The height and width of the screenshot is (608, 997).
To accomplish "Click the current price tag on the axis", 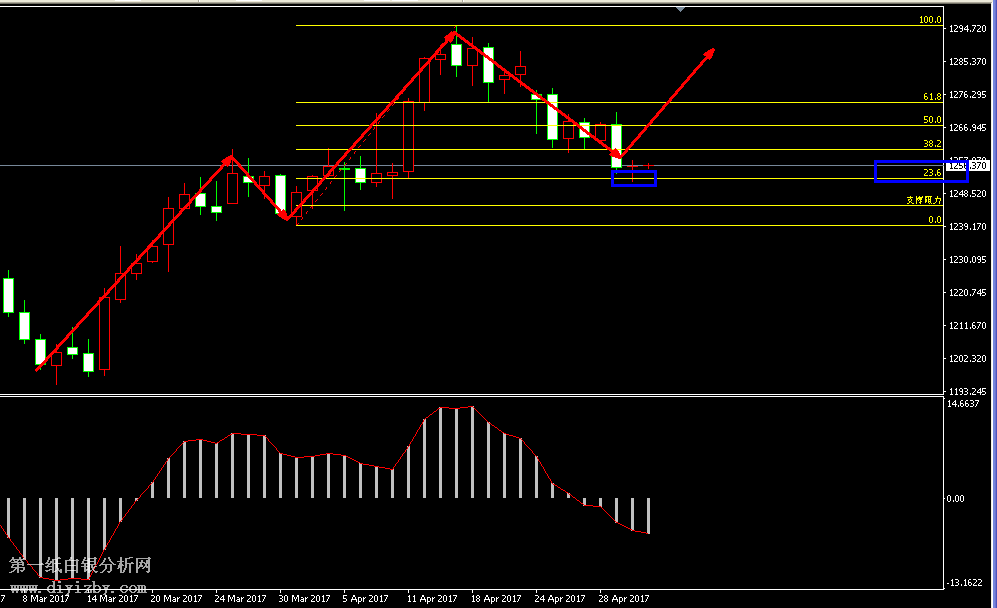I will pyautogui.click(x=967, y=166).
